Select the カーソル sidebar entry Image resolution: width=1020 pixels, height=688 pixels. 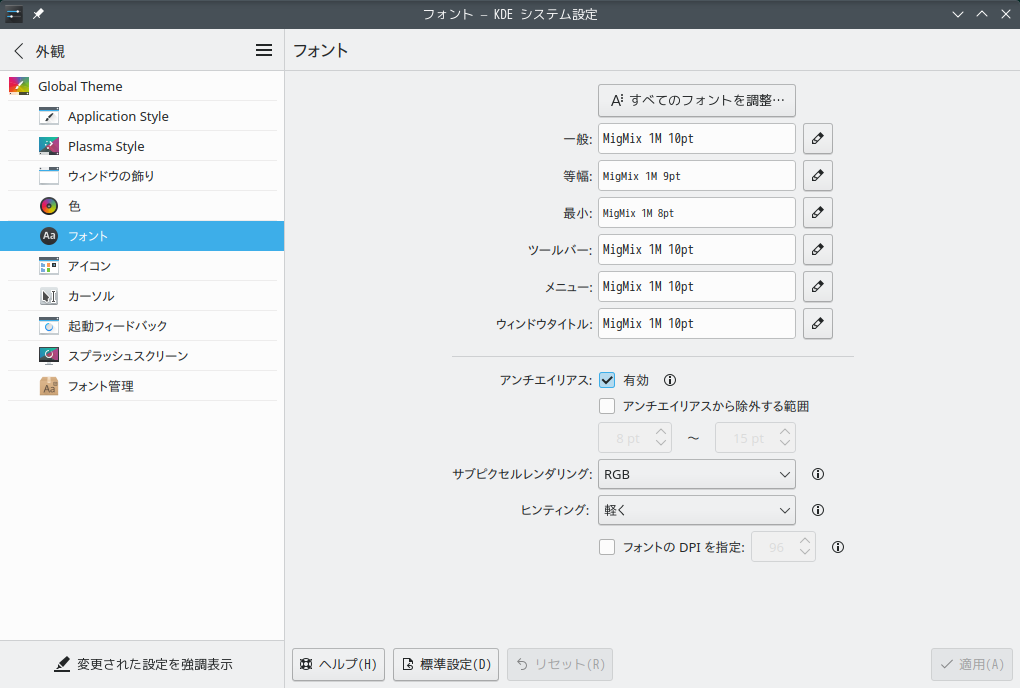click(x=142, y=296)
